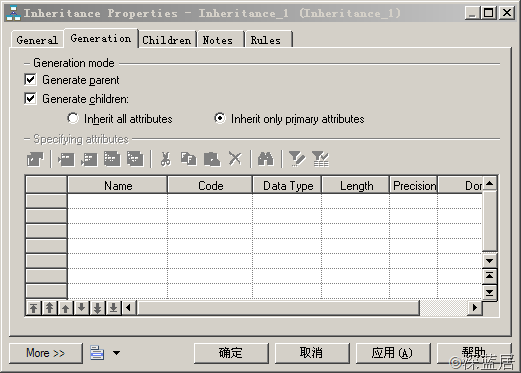Click the Length column header
Image resolution: width=521 pixels, height=373 pixels.
click(x=356, y=185)
